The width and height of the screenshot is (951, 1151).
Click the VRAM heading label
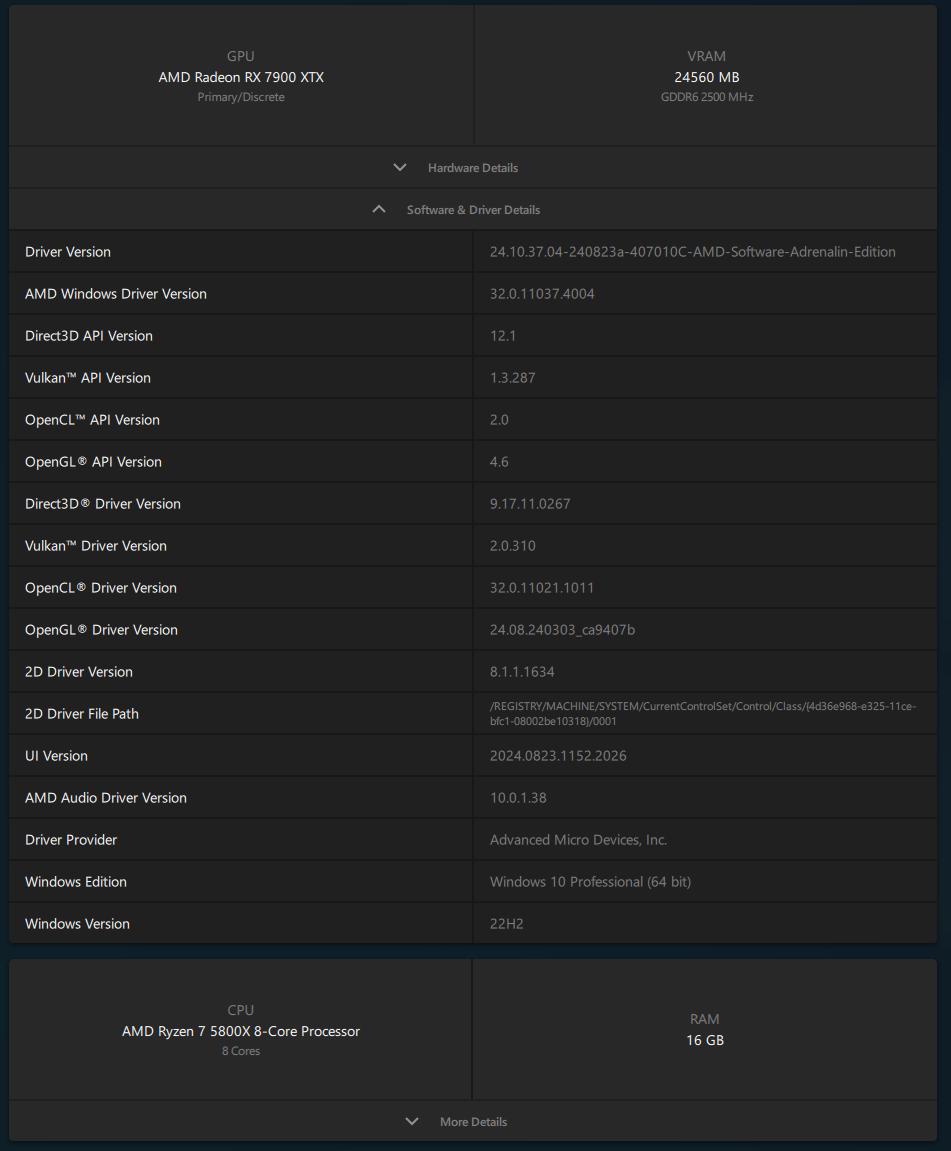(707, 57)
